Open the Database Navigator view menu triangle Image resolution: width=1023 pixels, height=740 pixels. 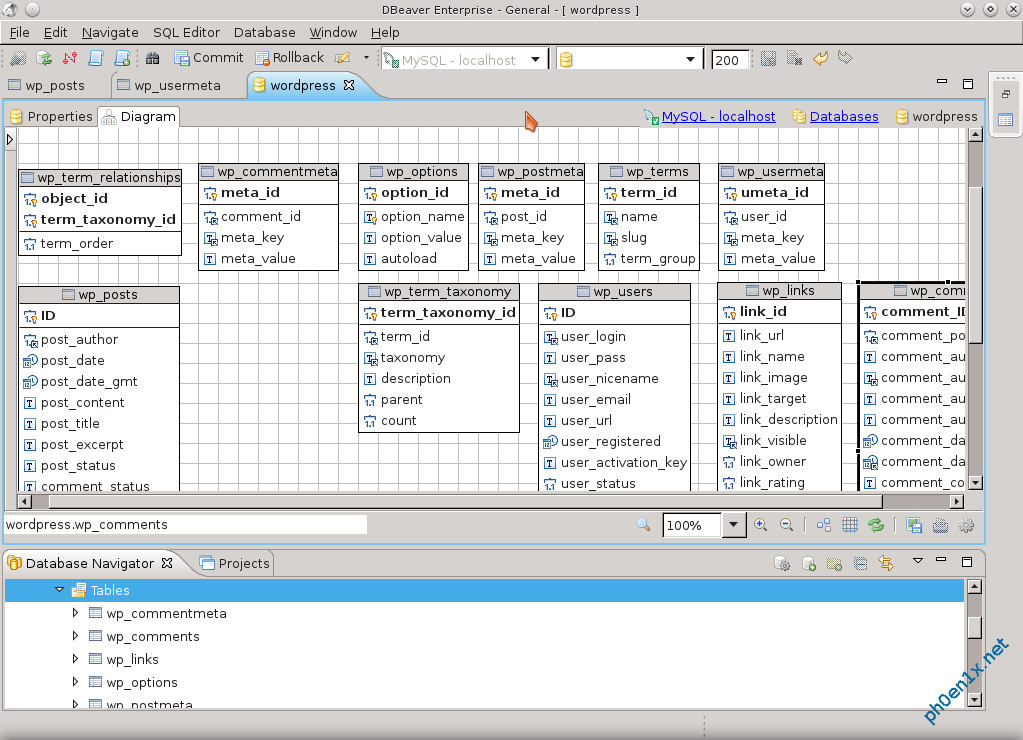[918, 561]
